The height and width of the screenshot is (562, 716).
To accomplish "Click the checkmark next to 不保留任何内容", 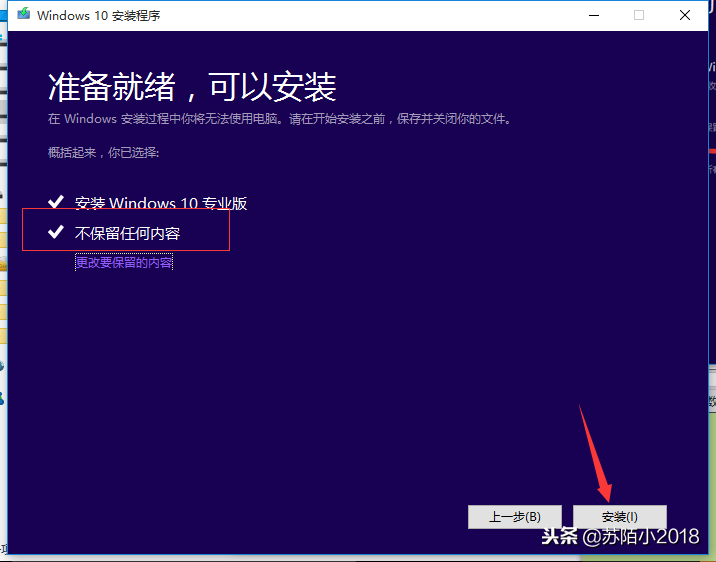I will coord(56,232).
